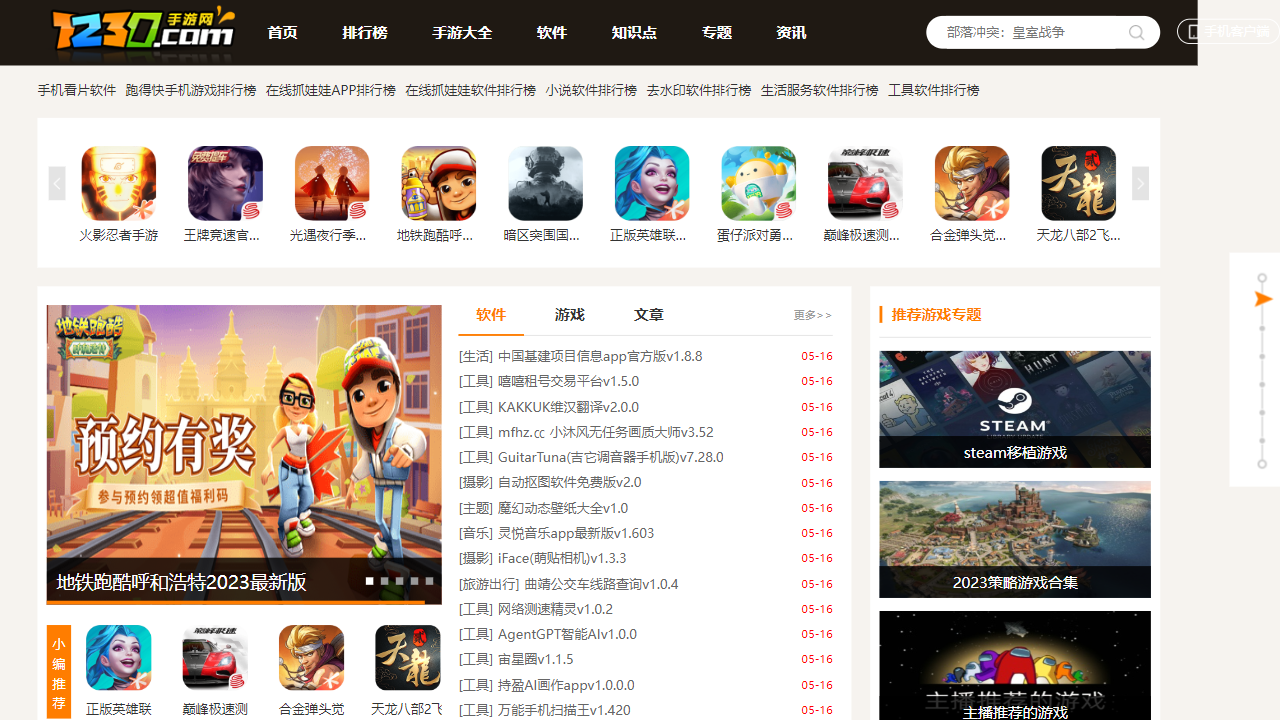The image size is (1280, 720).
Task: Open 工具软件排行榜 link
Action: coord(934,90)
